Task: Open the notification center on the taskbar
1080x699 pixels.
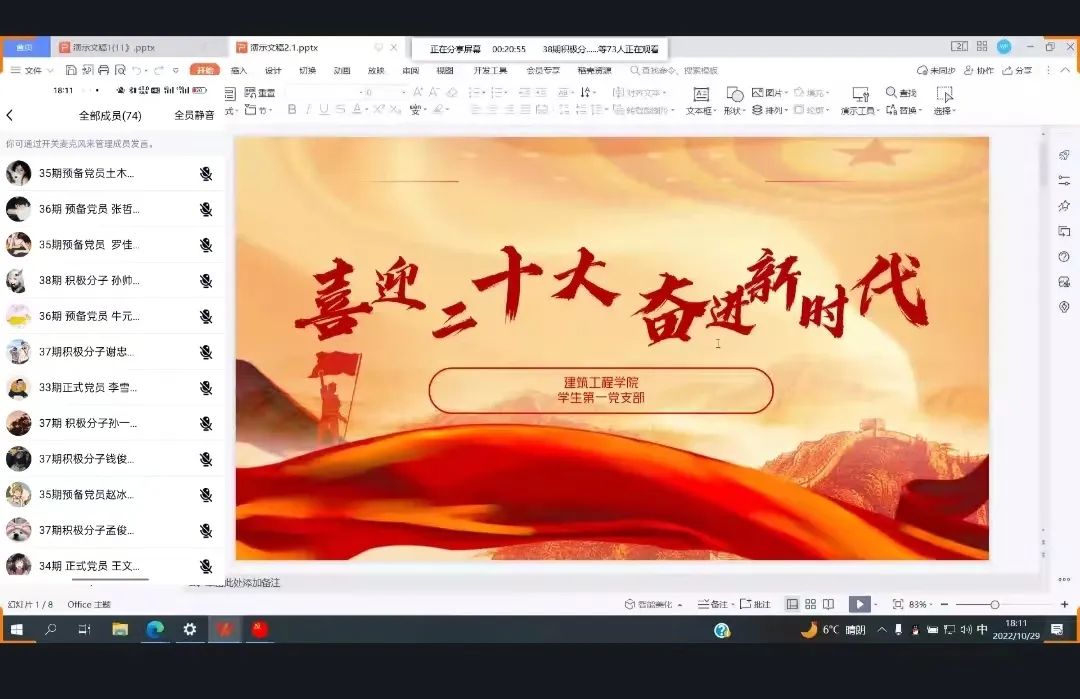Action: point(1057,629)
